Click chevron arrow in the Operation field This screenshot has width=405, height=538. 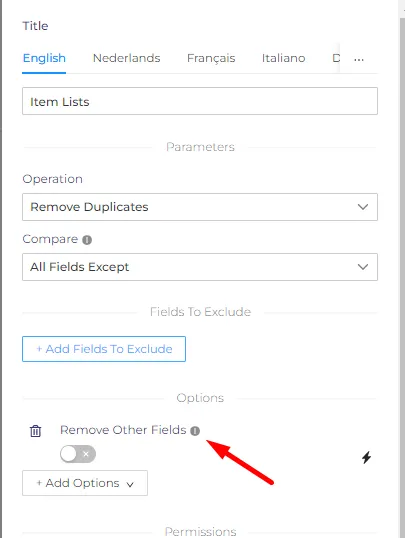point(363,207)
